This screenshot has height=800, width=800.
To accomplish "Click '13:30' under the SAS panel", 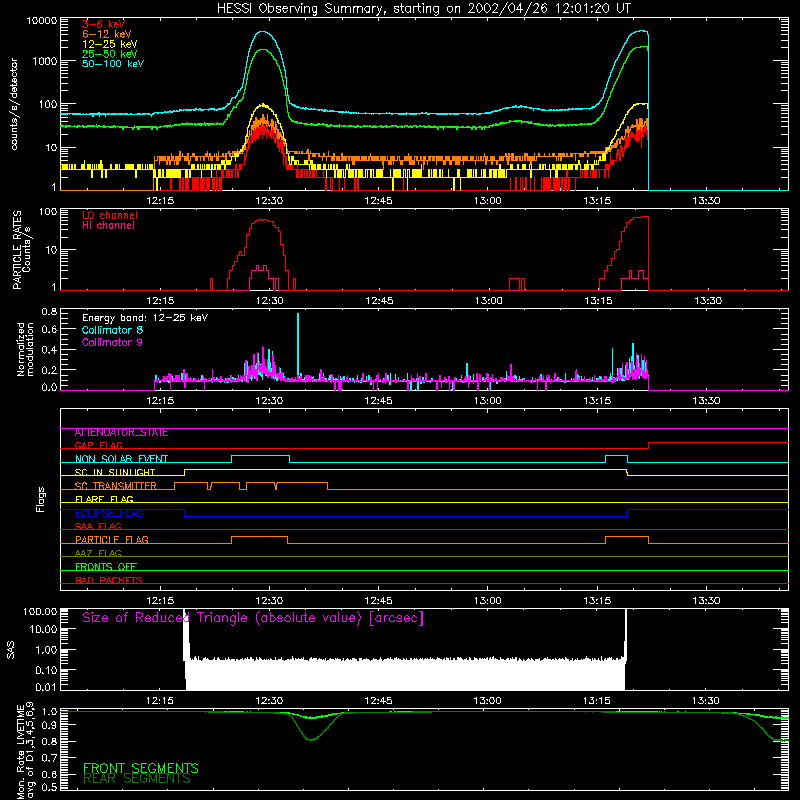I will [707, 701].
